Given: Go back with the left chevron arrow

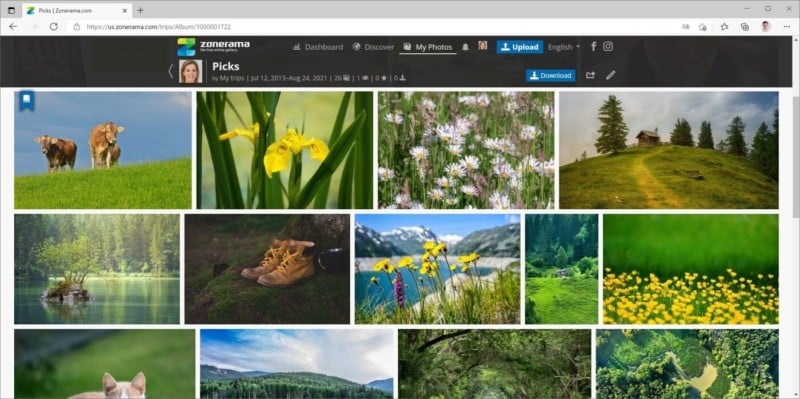Looking at the screenshot, I should pos(171,71).
